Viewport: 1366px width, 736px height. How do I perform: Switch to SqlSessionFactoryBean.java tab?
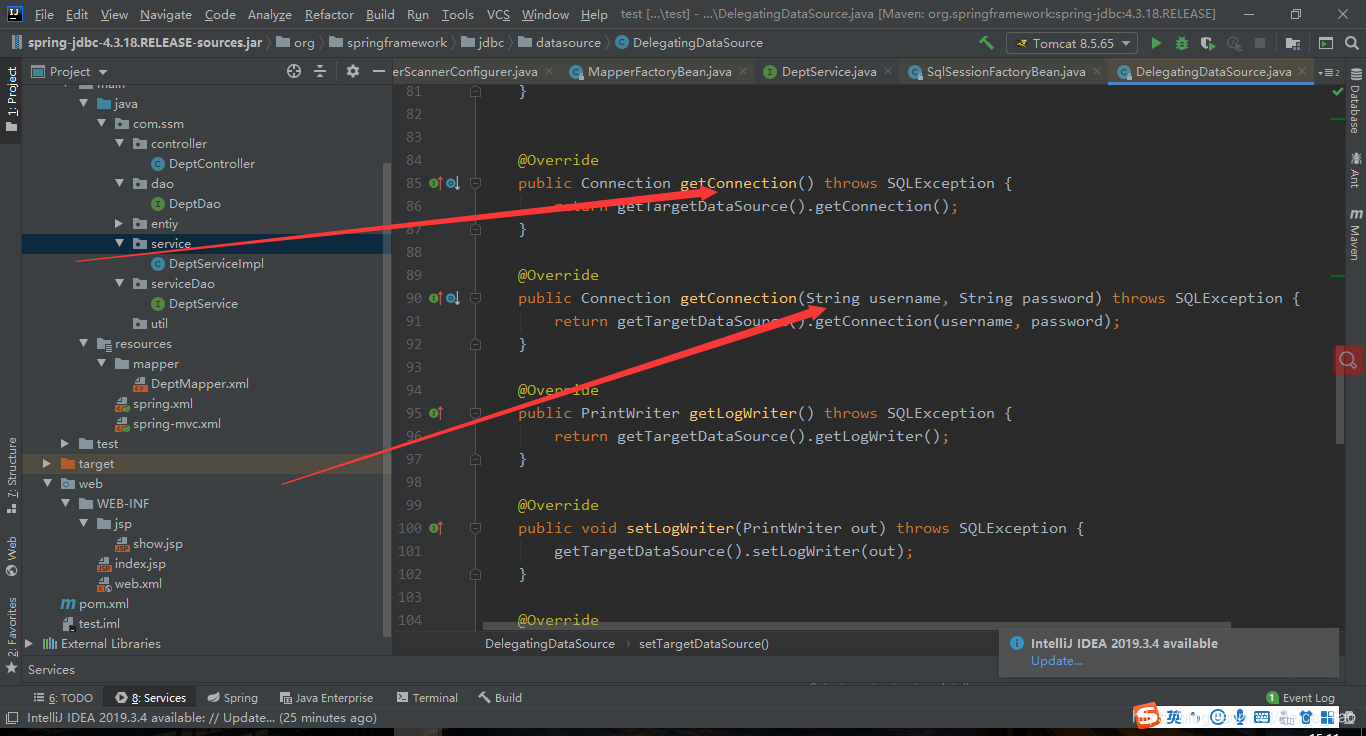(x=1005, y=72)
